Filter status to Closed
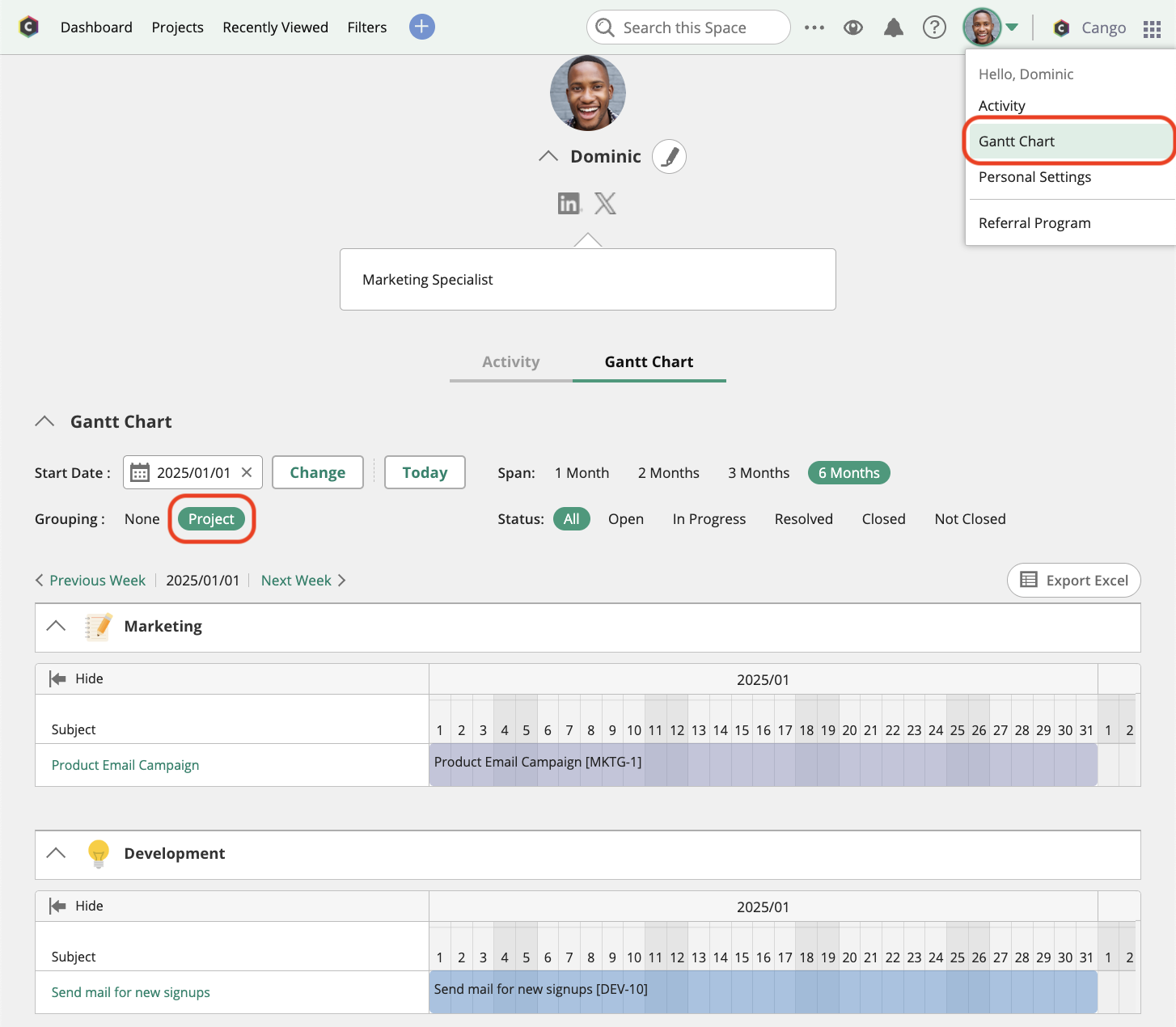This screenshot has height=1027, width=1176. (x=883, y=519)
